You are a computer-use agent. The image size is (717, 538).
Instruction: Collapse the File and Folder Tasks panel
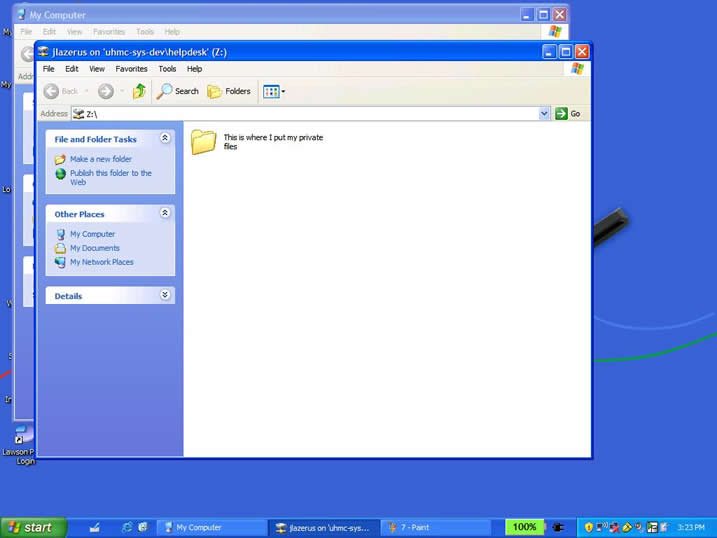tap(165, 139)
